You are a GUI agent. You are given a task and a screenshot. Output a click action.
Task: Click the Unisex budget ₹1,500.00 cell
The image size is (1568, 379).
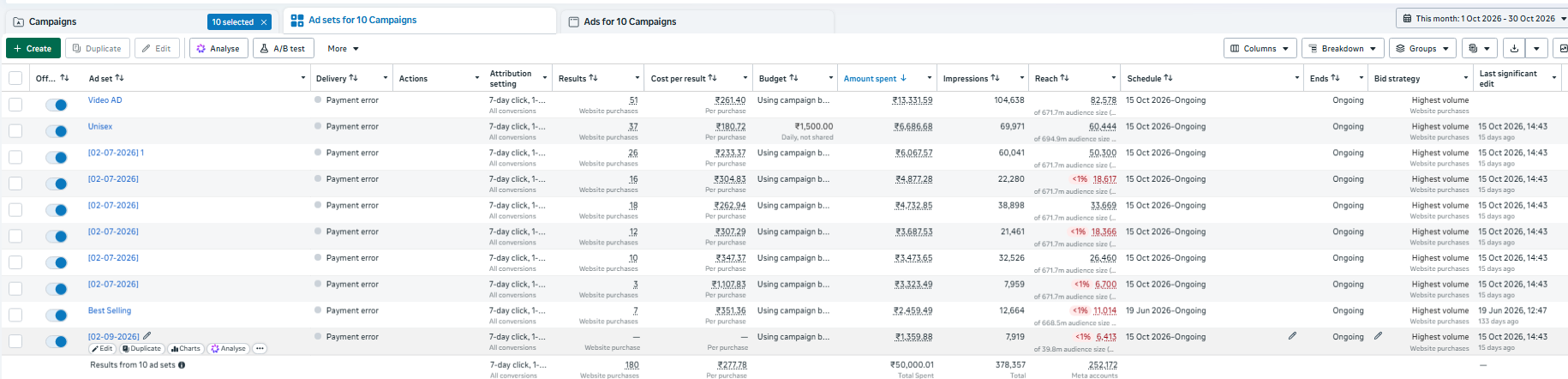pyautogui.click(x=813, y=127)
